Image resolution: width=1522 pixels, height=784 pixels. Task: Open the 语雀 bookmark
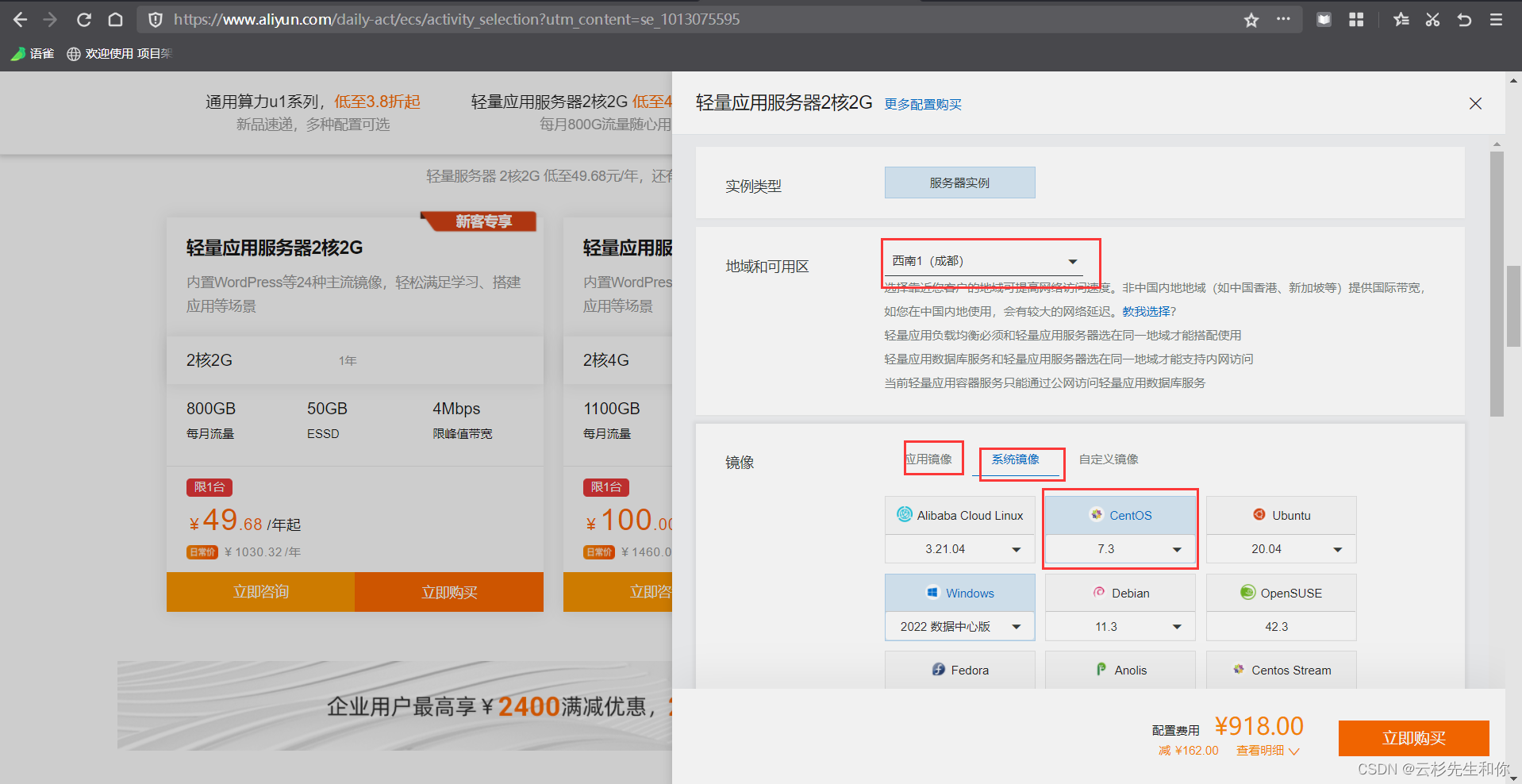click(33, 53)
